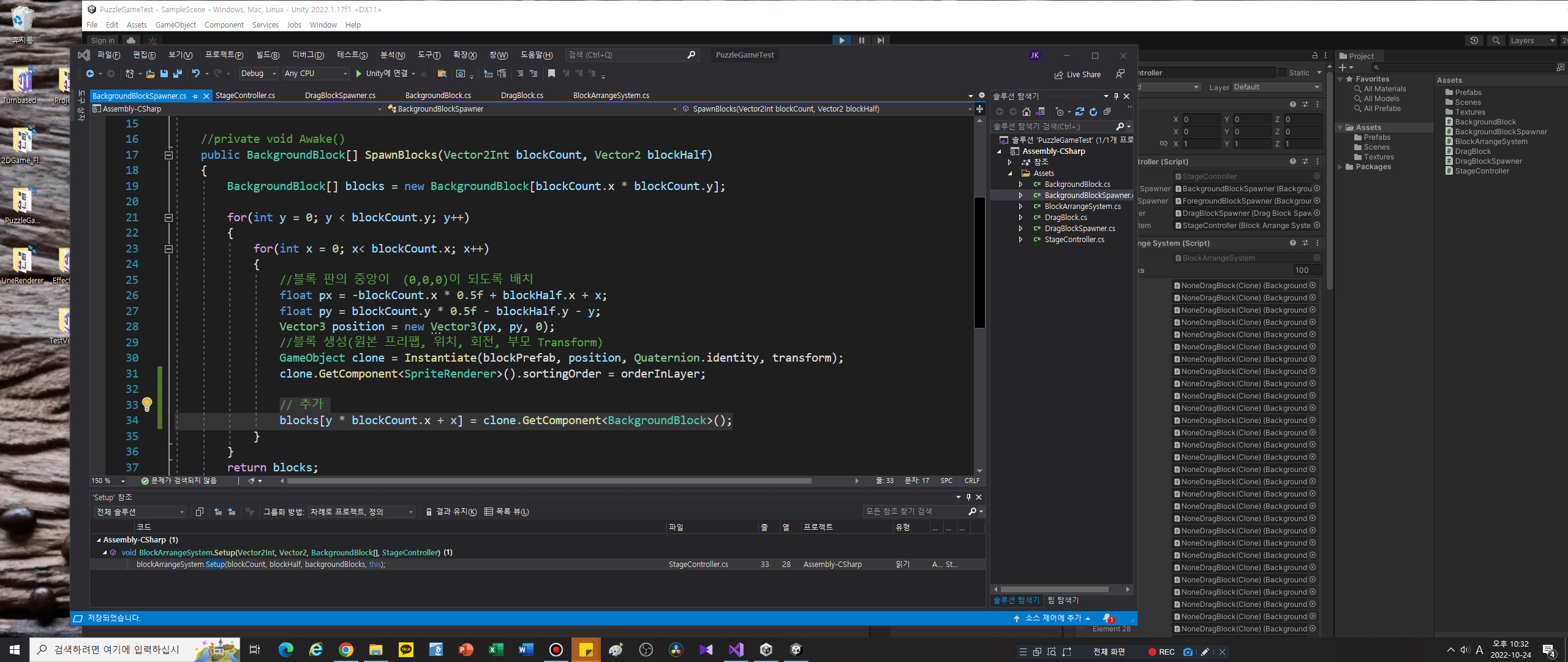Undo the last edit in Visual Studio
The image size is (1568, 662).
coord(196,74)
